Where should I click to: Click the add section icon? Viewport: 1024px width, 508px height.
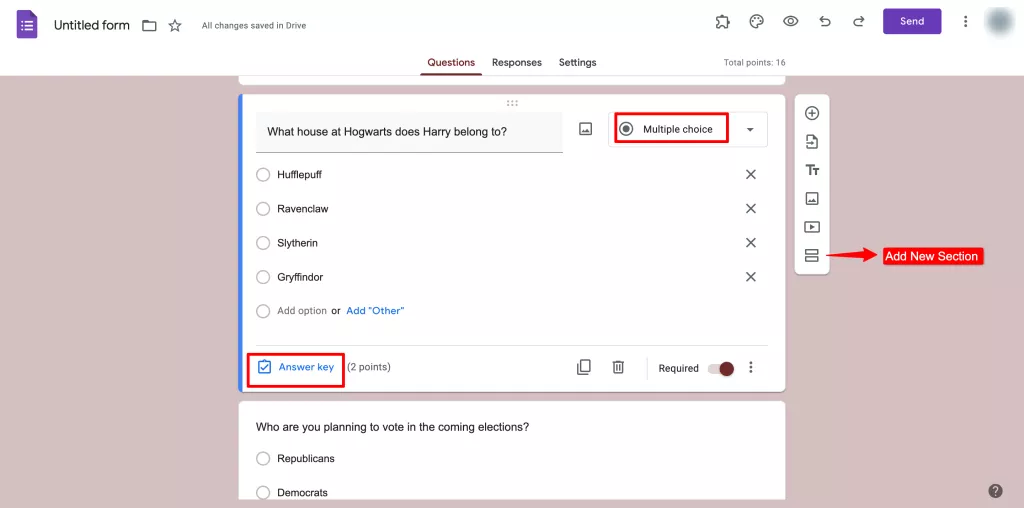click(812, 255)
